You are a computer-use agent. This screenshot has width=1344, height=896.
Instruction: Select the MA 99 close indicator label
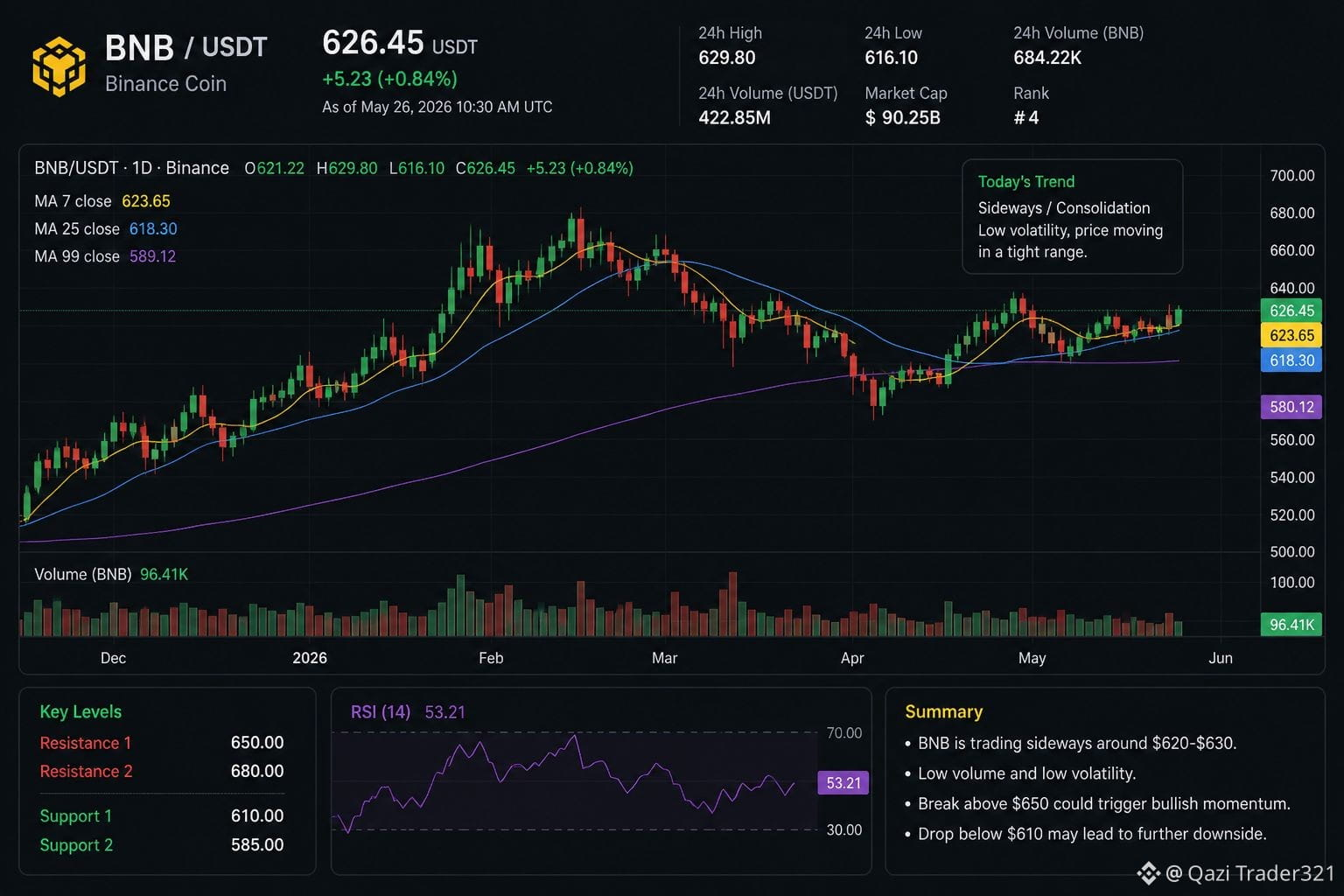click(77, 256)
